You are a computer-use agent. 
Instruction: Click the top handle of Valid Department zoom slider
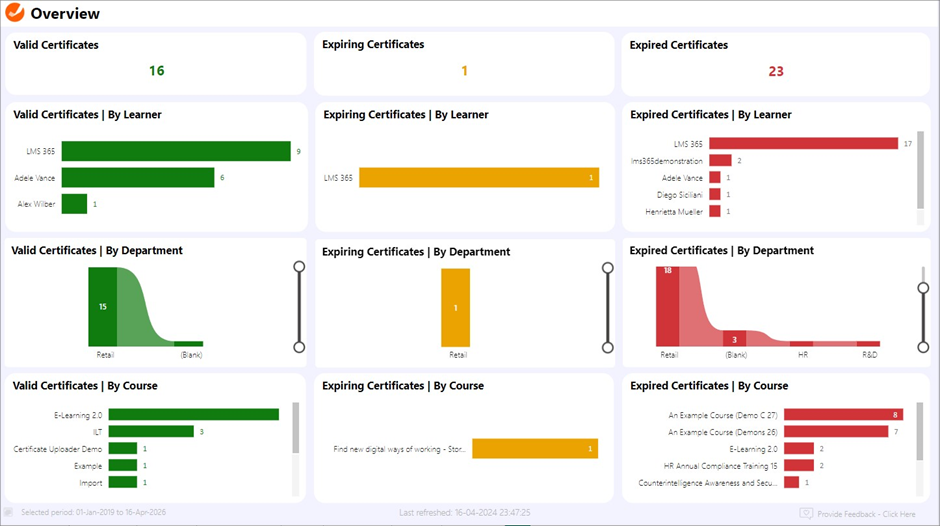[299, 267]
